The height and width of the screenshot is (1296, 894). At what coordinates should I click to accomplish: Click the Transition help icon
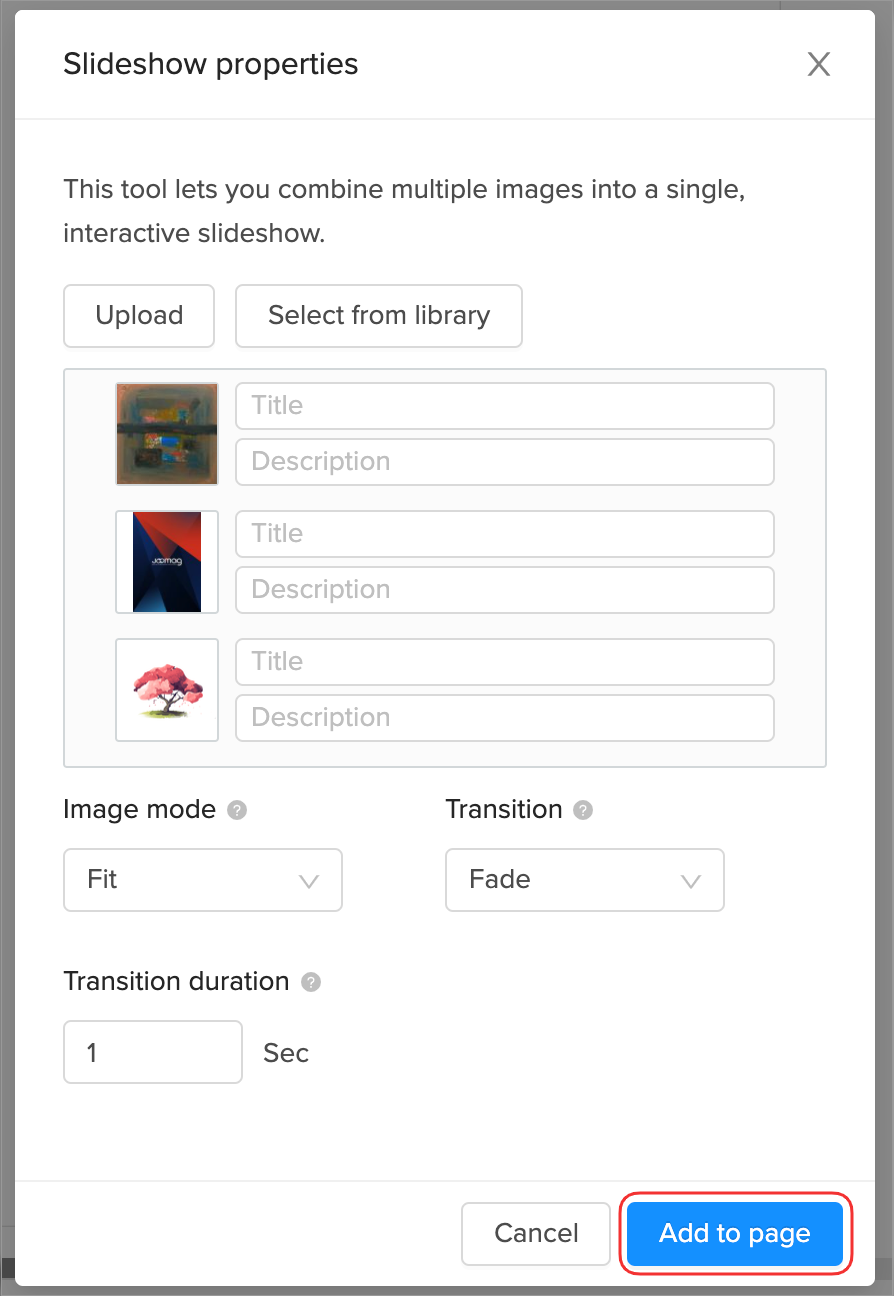pos(583,810)
